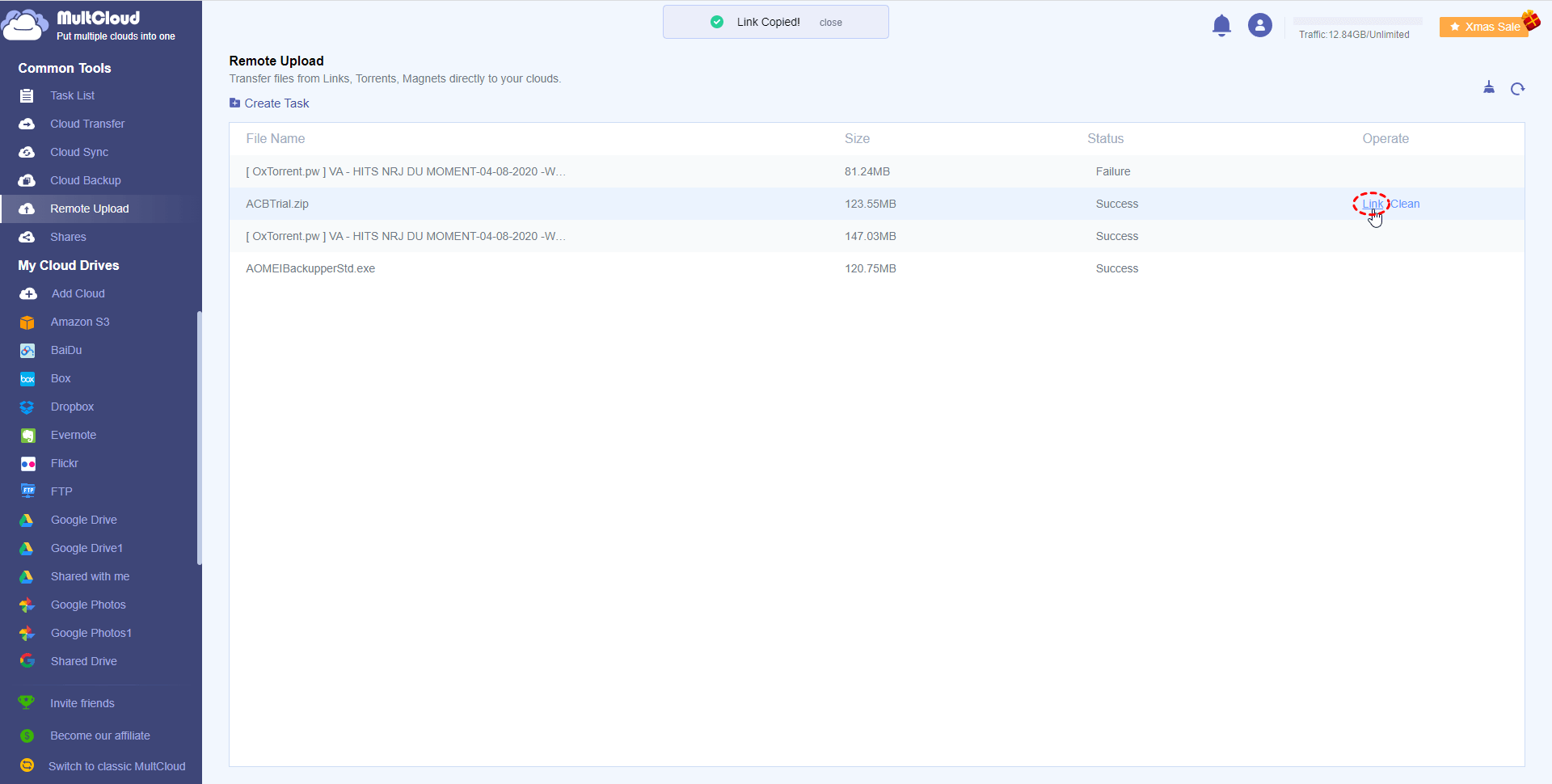The image size is (1552, 784).
Task: Click the Add Cloud plus icon
Action: 28,293
